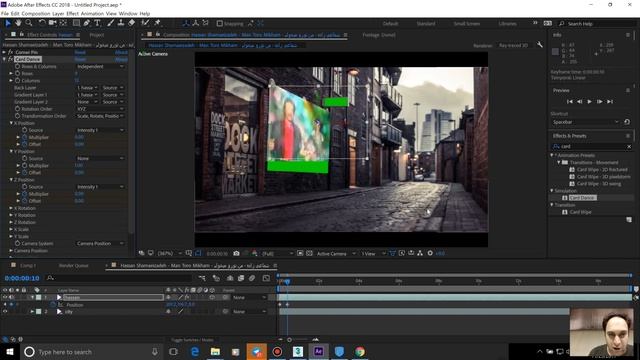Toggle X Position Multiplier stopwatch
640x360 pixels.
(x=24, y=137)
